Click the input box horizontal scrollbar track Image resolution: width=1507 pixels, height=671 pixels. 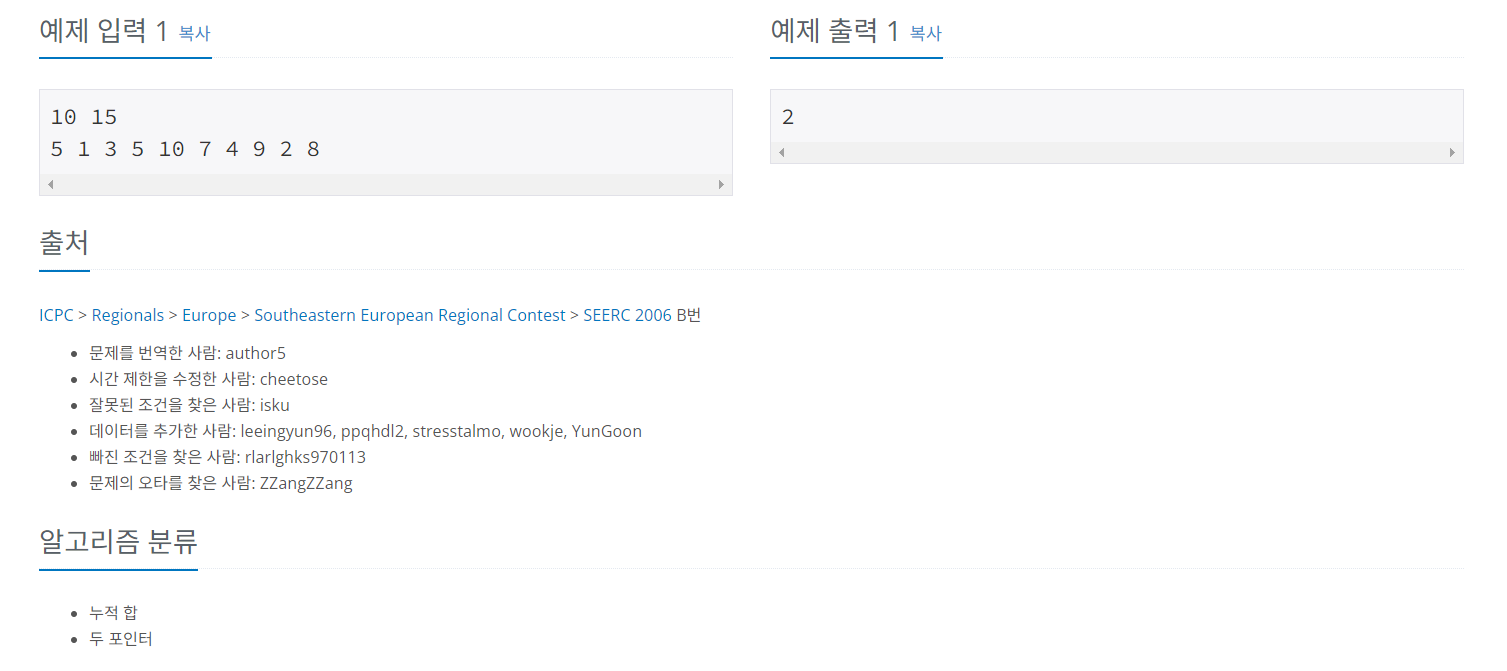[386, 184]
